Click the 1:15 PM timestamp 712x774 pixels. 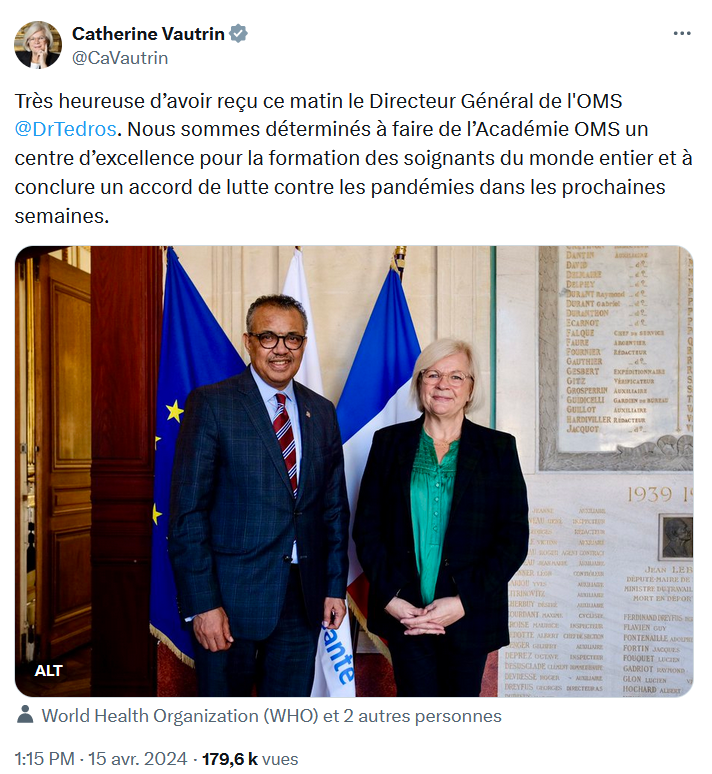click(44, 759)
